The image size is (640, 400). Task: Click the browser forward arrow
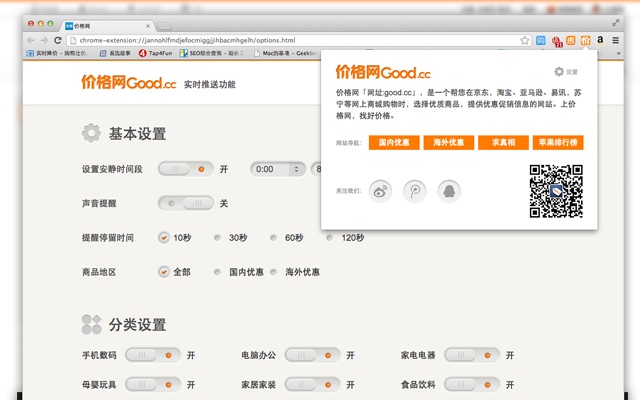click(44, 40)
